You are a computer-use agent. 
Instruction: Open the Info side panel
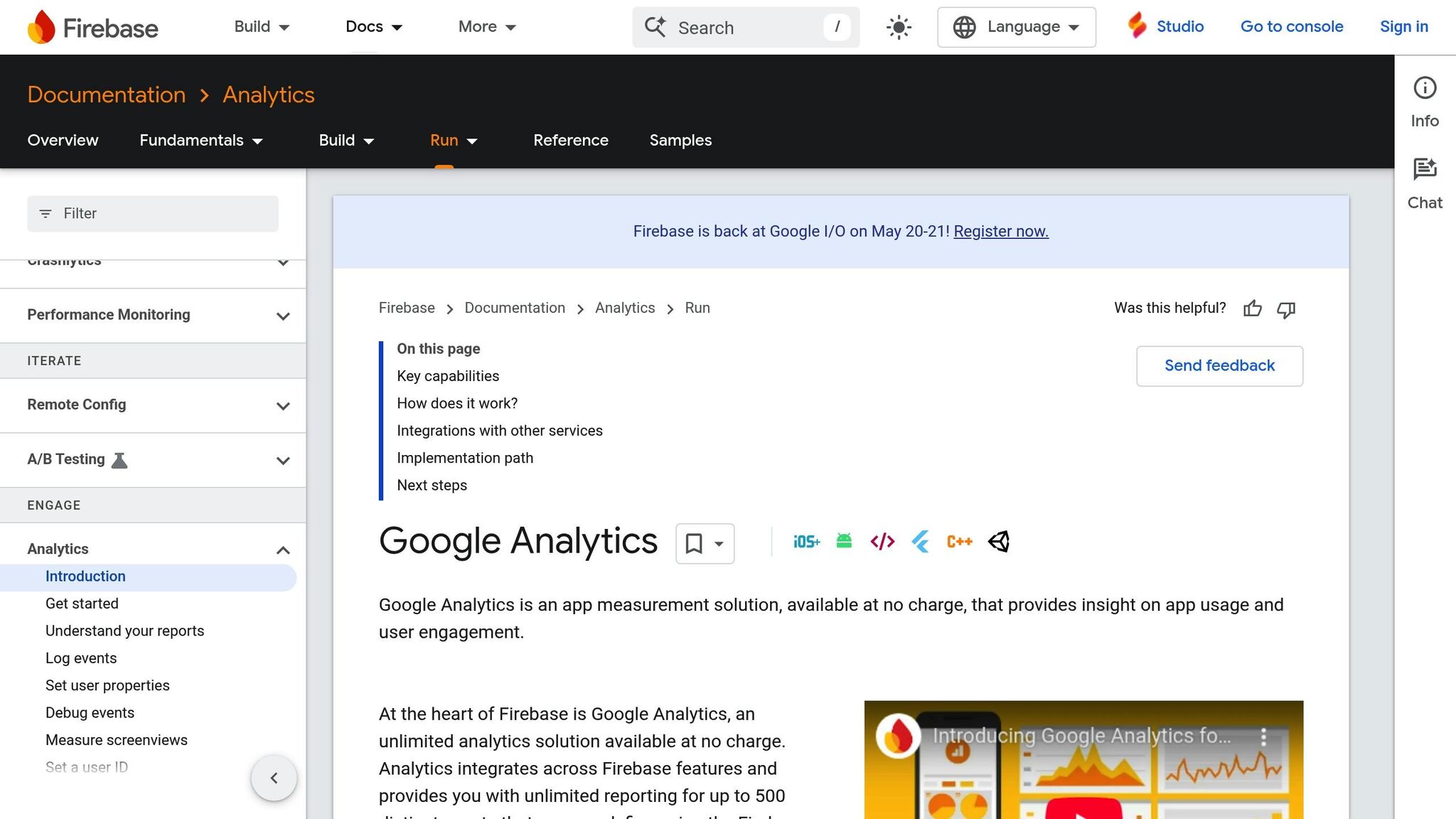click(1425, 102)
